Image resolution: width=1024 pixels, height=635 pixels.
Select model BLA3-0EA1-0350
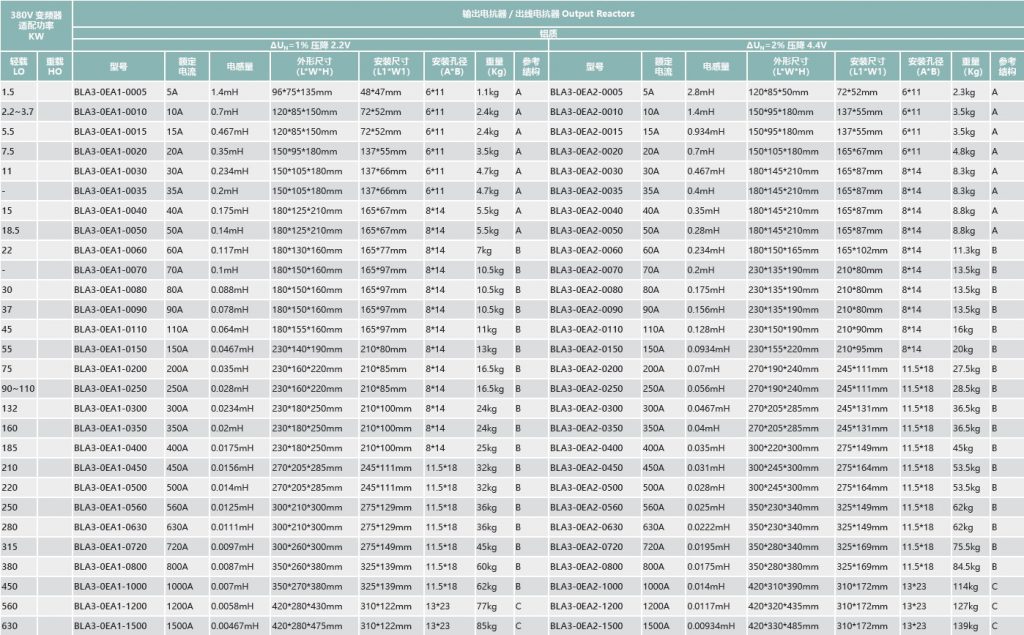pyautogui.click(x=110, y=428)
